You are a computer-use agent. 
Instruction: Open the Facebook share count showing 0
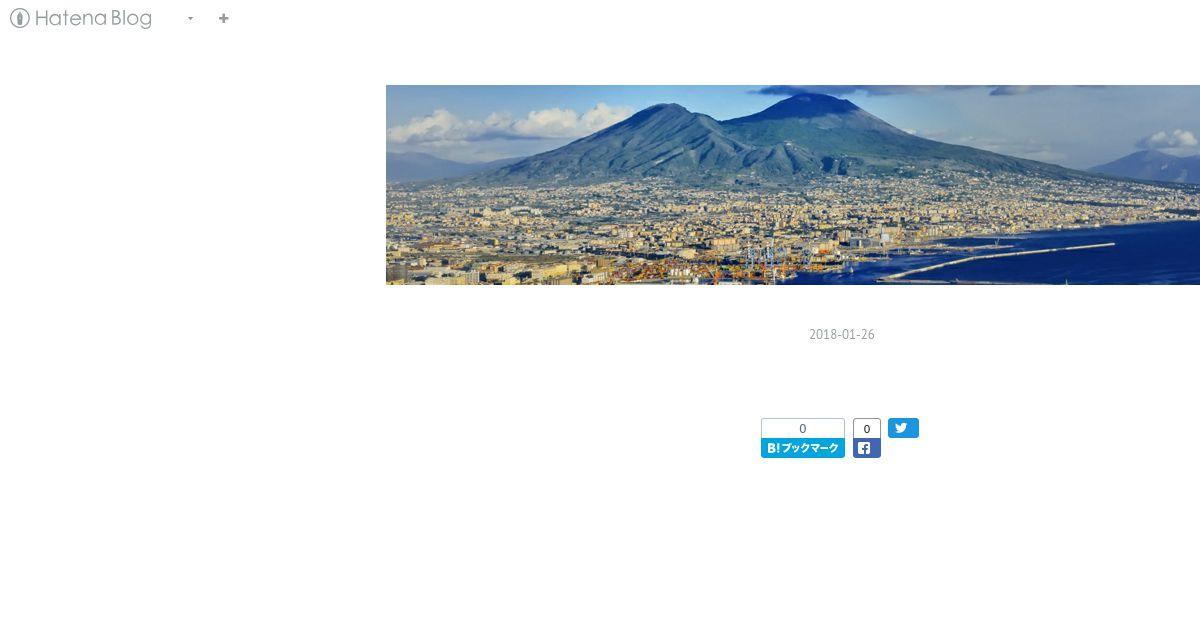point(867,429)
